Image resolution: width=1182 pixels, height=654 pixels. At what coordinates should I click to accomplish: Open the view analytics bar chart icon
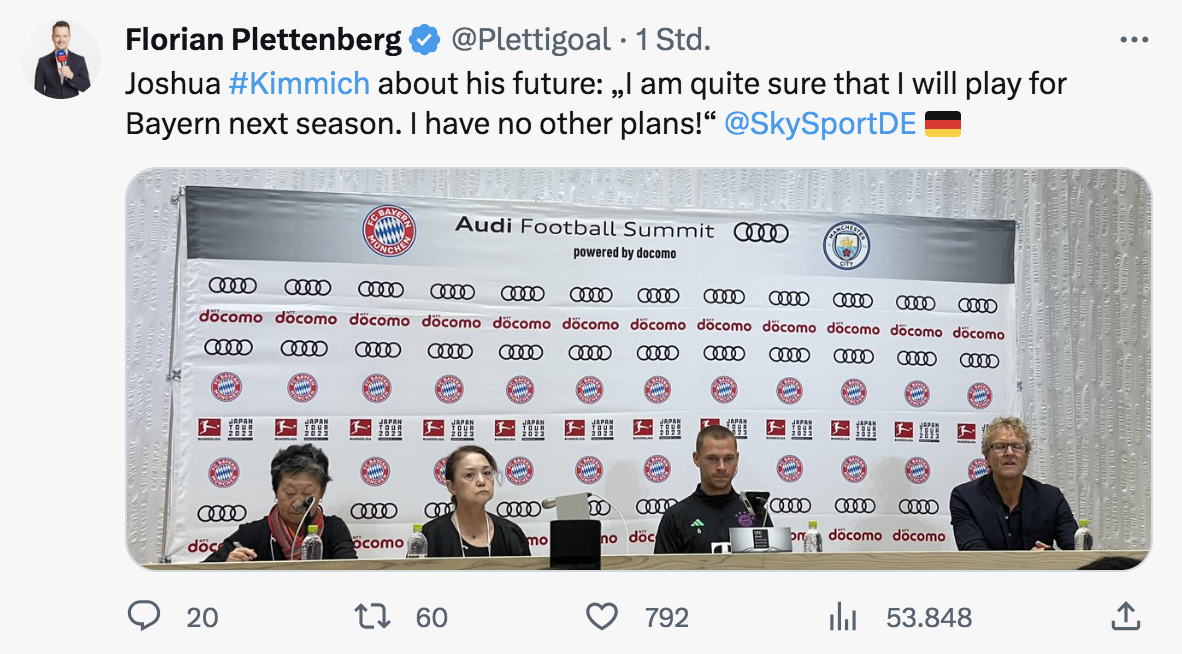click(843, 618)
